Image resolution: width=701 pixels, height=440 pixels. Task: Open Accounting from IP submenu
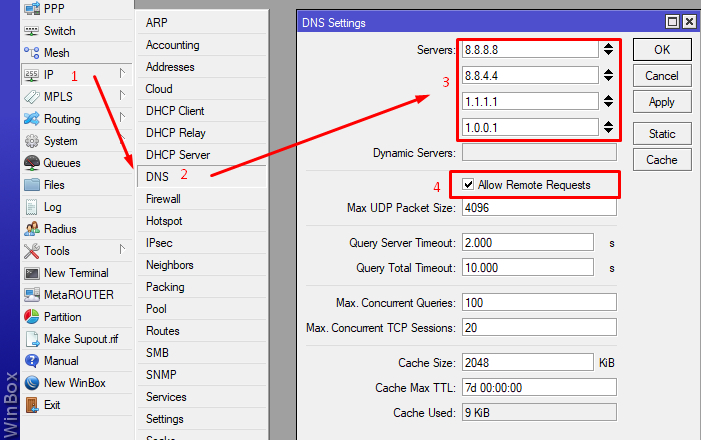[x=202, y=45]
